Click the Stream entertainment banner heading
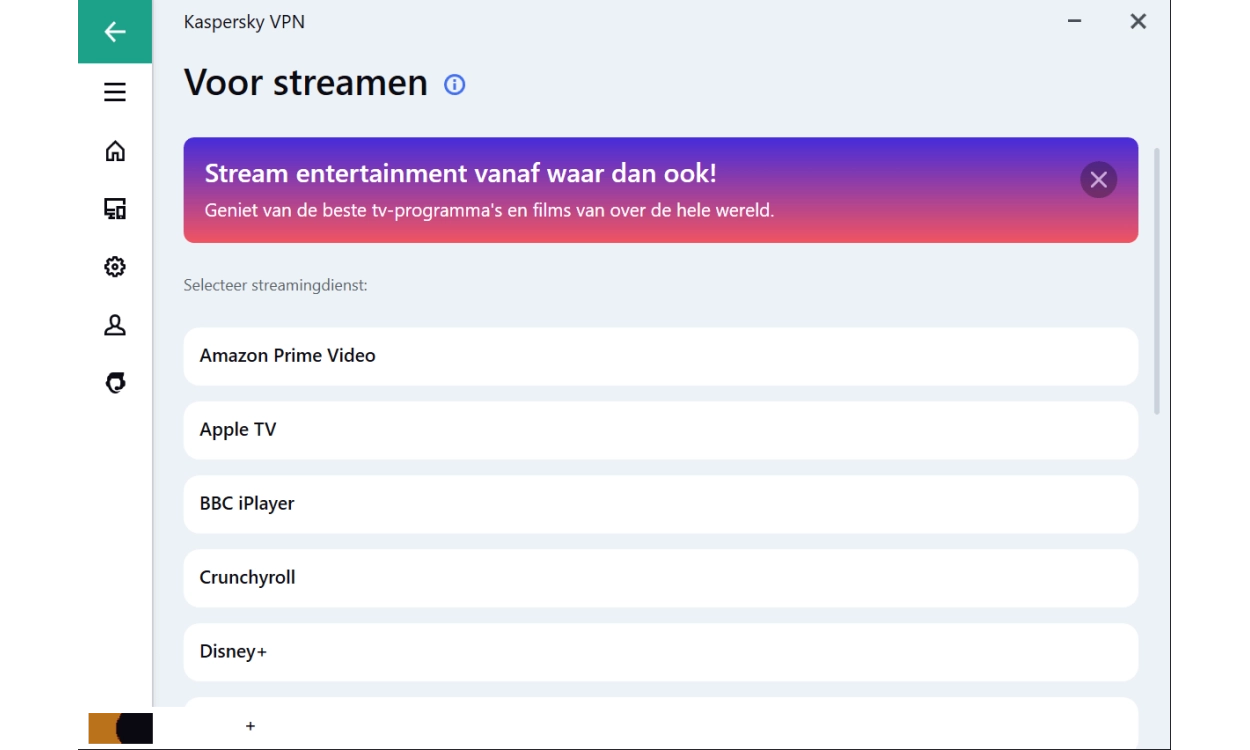Image resolution: width=1250 pixels, height=750 pixels. pyautogui.click(x=460, y=173)
